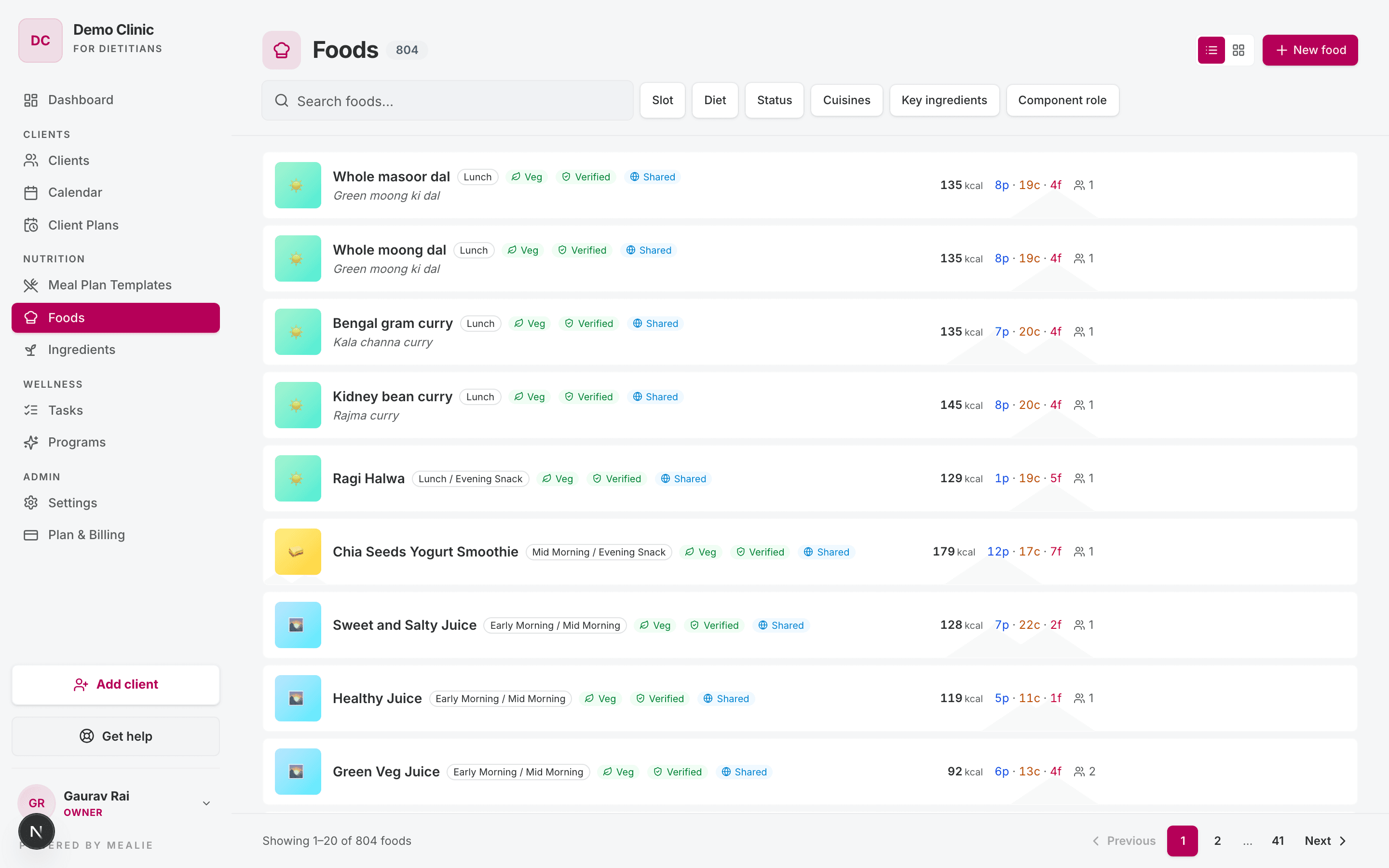The width and height of the screenshot is (1389, 868).
Task: Select Foods in the sidebar
Action: [x=115, y=317]
